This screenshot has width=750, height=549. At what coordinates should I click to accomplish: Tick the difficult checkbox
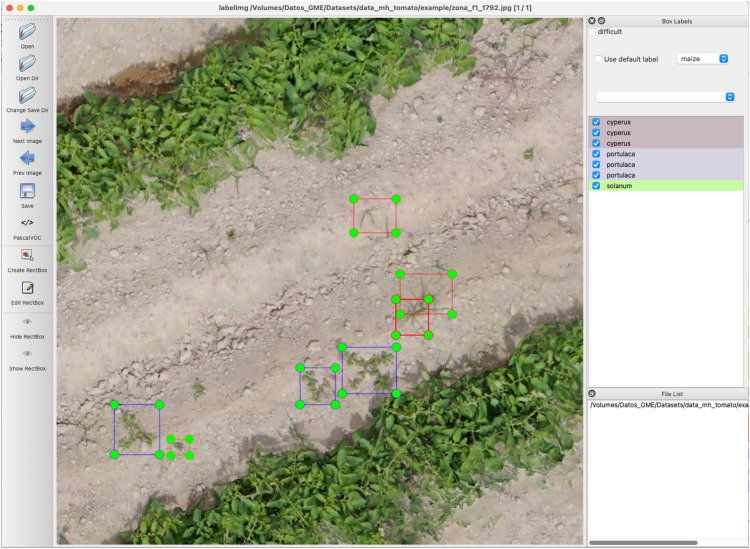point(592,32)
